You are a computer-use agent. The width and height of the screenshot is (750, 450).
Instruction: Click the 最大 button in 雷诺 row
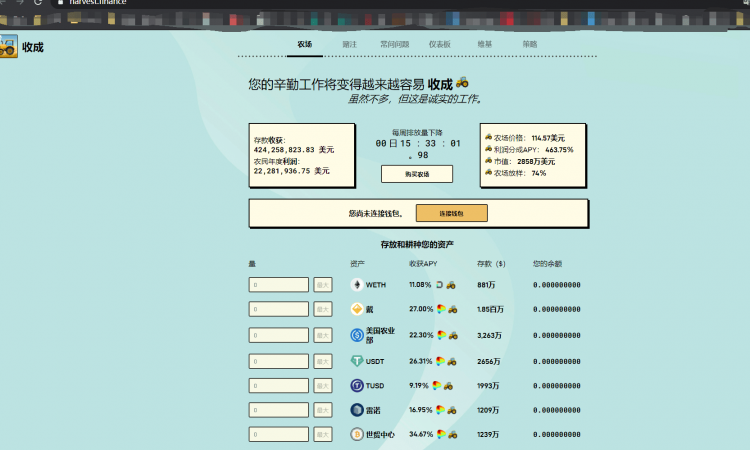tap(323, 410)
